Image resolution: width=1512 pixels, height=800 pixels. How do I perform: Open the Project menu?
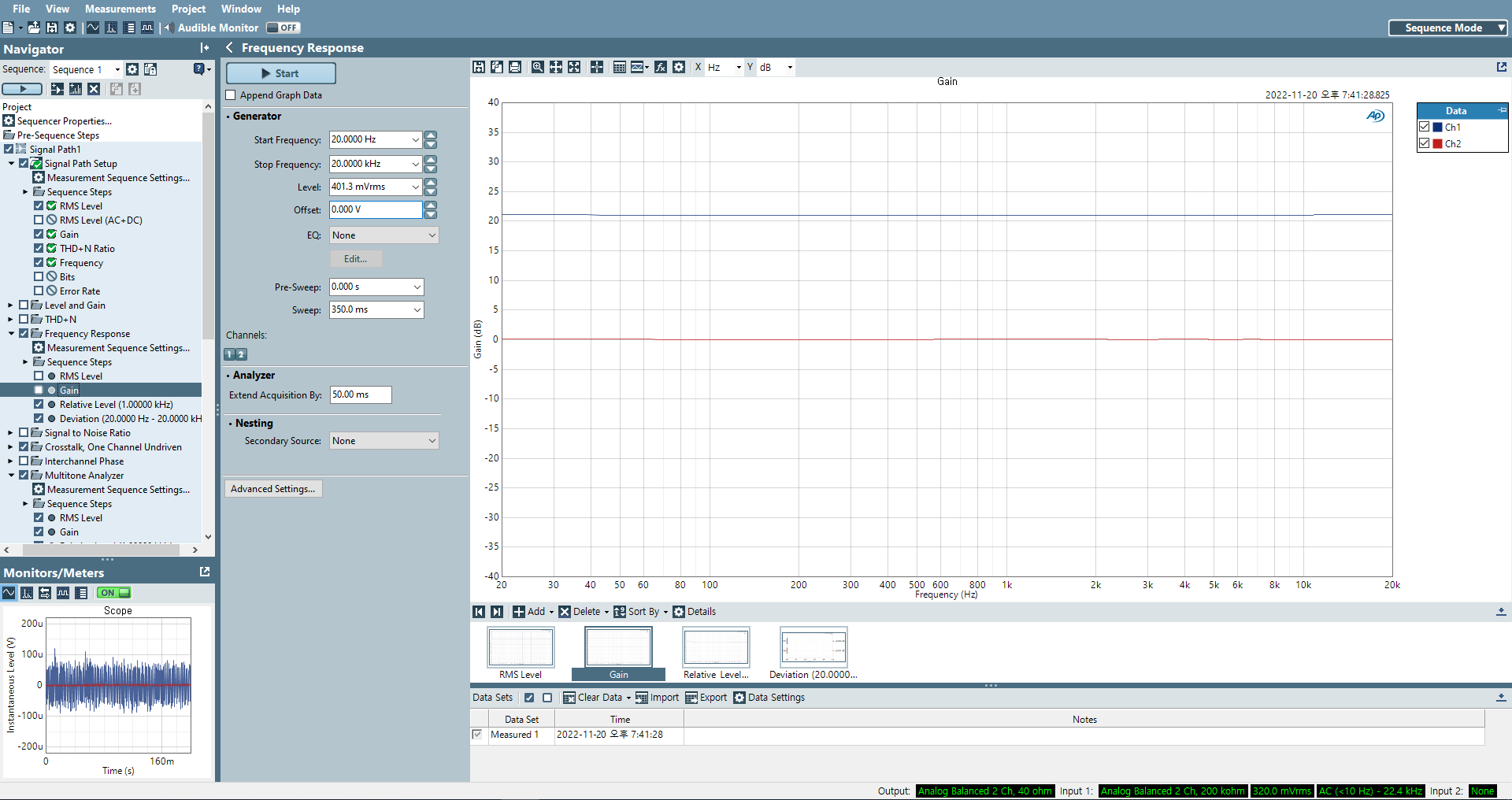(x=188, y=9)
